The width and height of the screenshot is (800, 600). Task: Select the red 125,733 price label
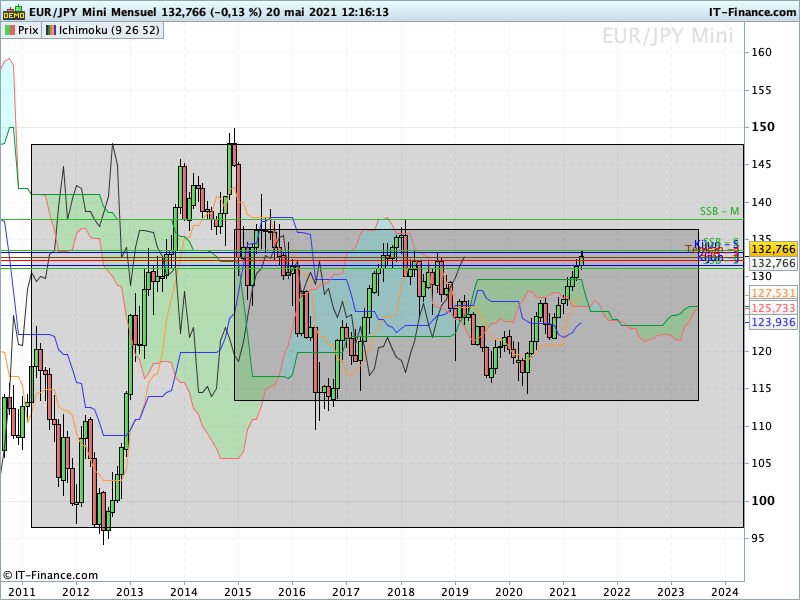(x=772, y=308)
